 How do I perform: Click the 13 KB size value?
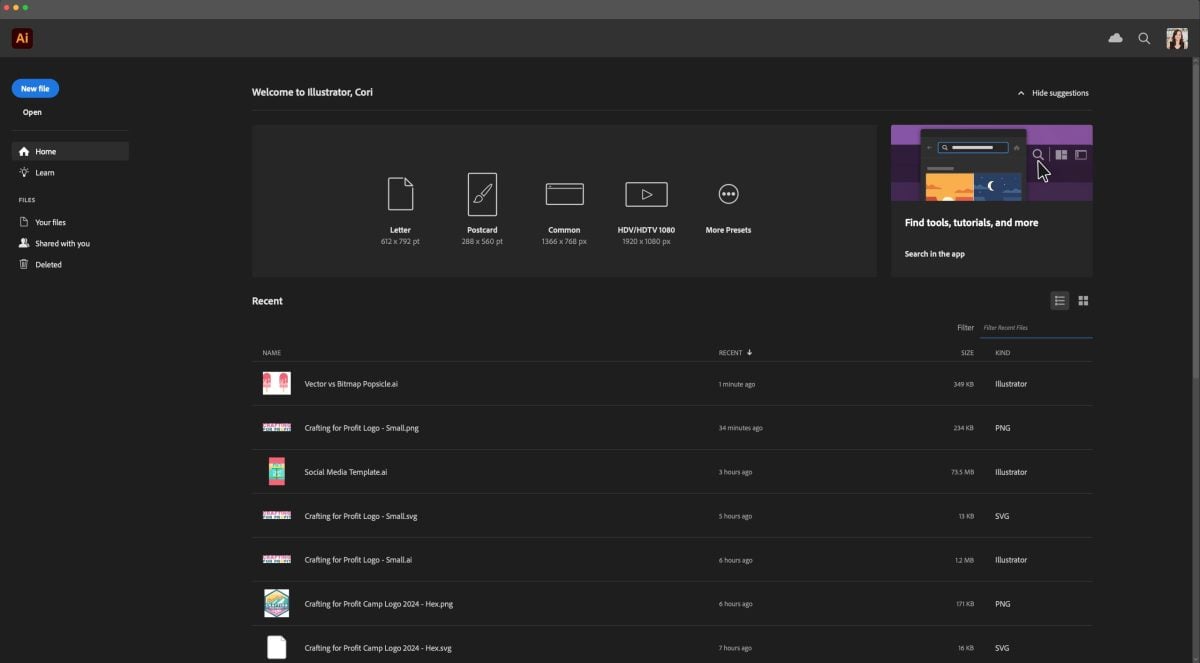click(965, 516)
